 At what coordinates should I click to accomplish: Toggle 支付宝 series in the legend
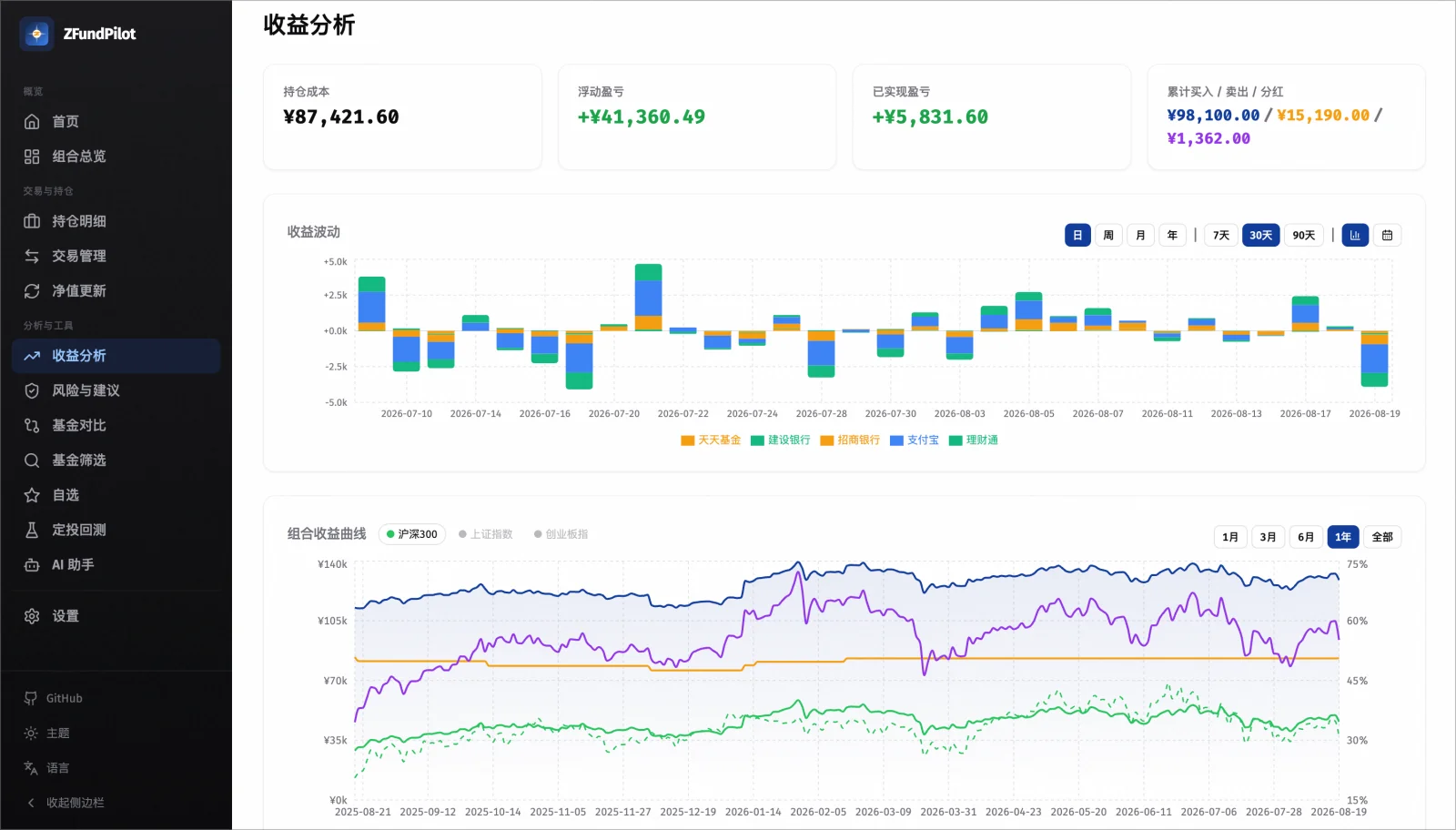[x=915, y=440]
